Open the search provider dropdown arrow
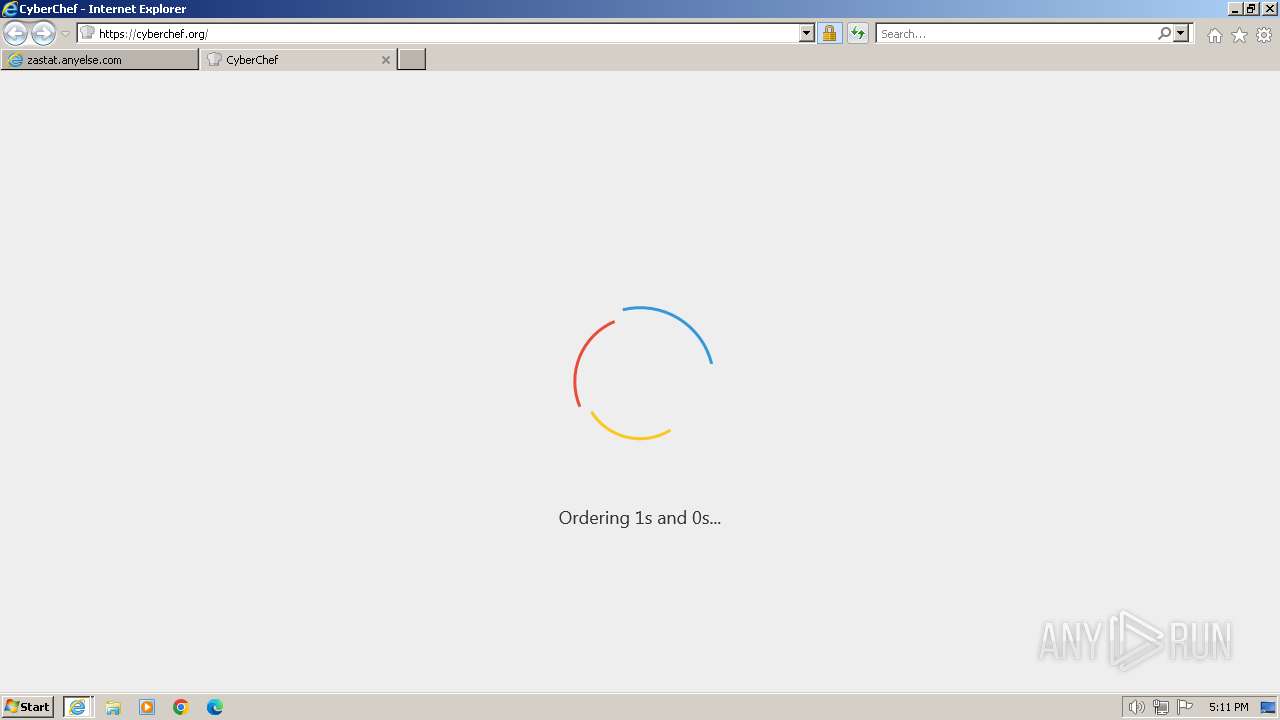 click(x=1181, y=33)
